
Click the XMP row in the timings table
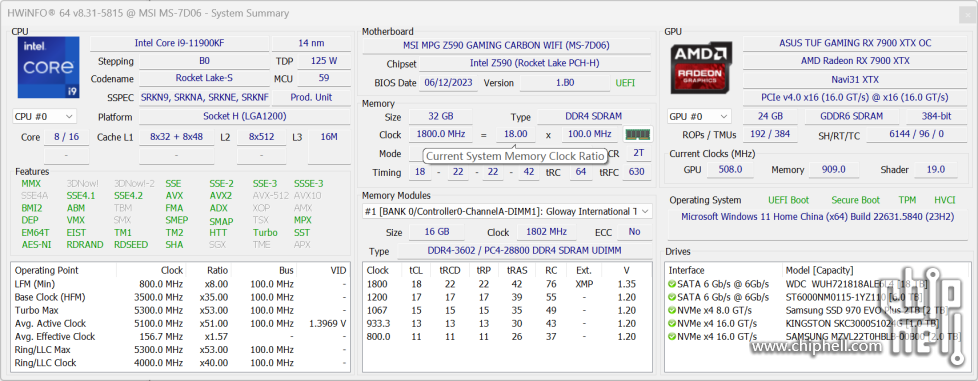click(x=507, y=284)
